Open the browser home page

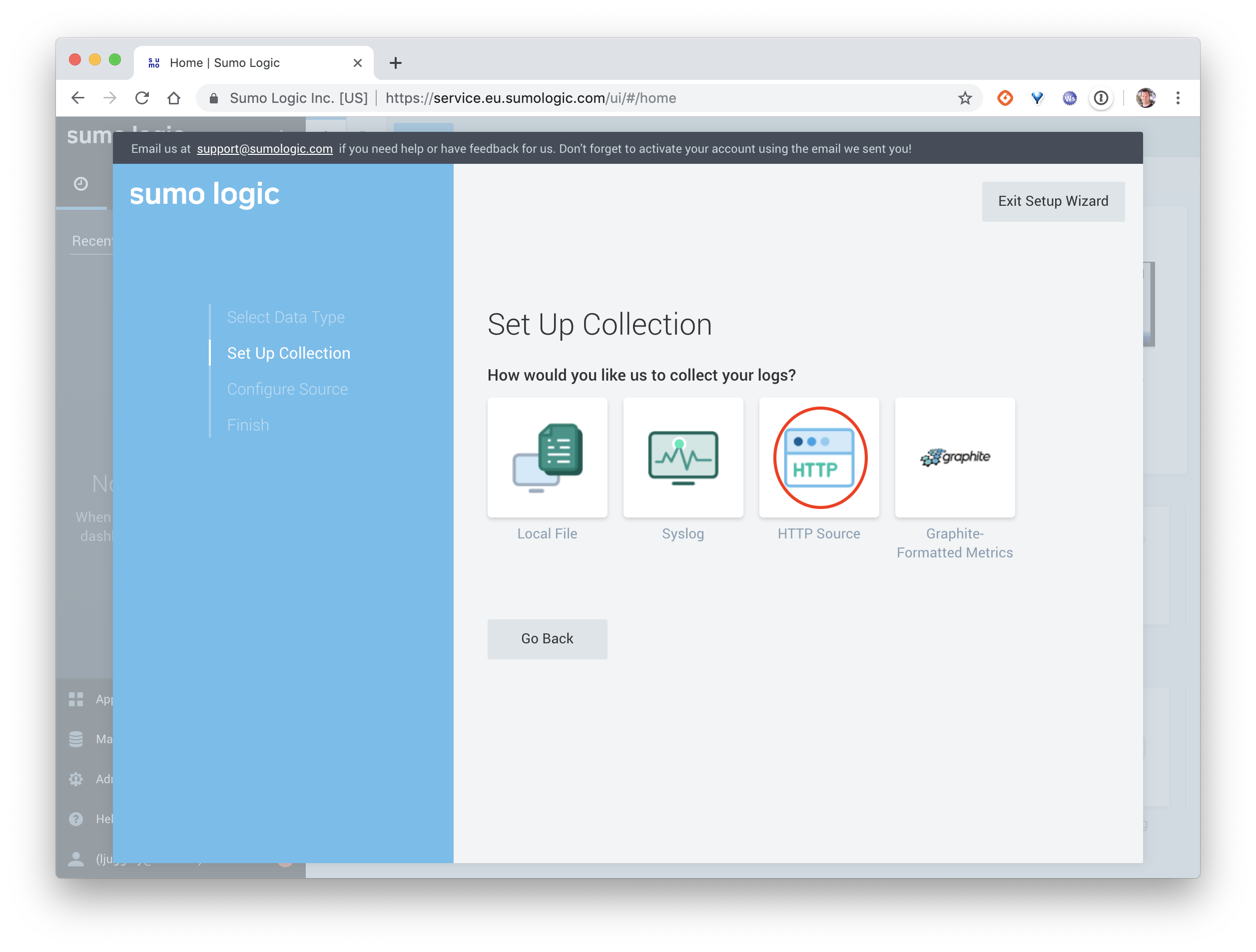click(174, 98)
